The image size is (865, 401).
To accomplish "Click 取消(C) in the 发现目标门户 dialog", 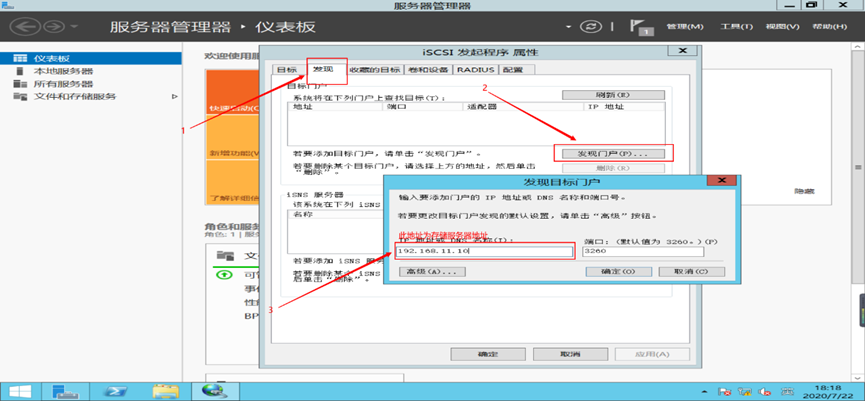I will [x=691, y=272].
